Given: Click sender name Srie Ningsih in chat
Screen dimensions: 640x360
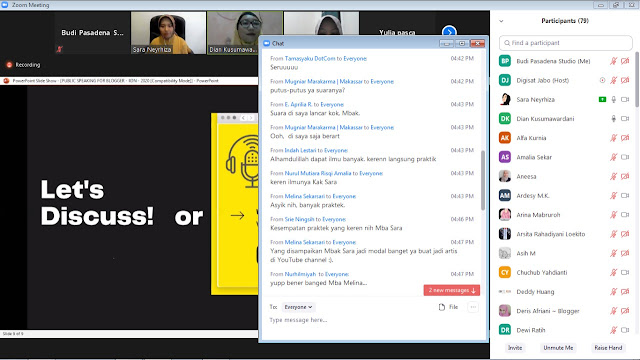Looking at the screenshot, I should tap(299, 219).
